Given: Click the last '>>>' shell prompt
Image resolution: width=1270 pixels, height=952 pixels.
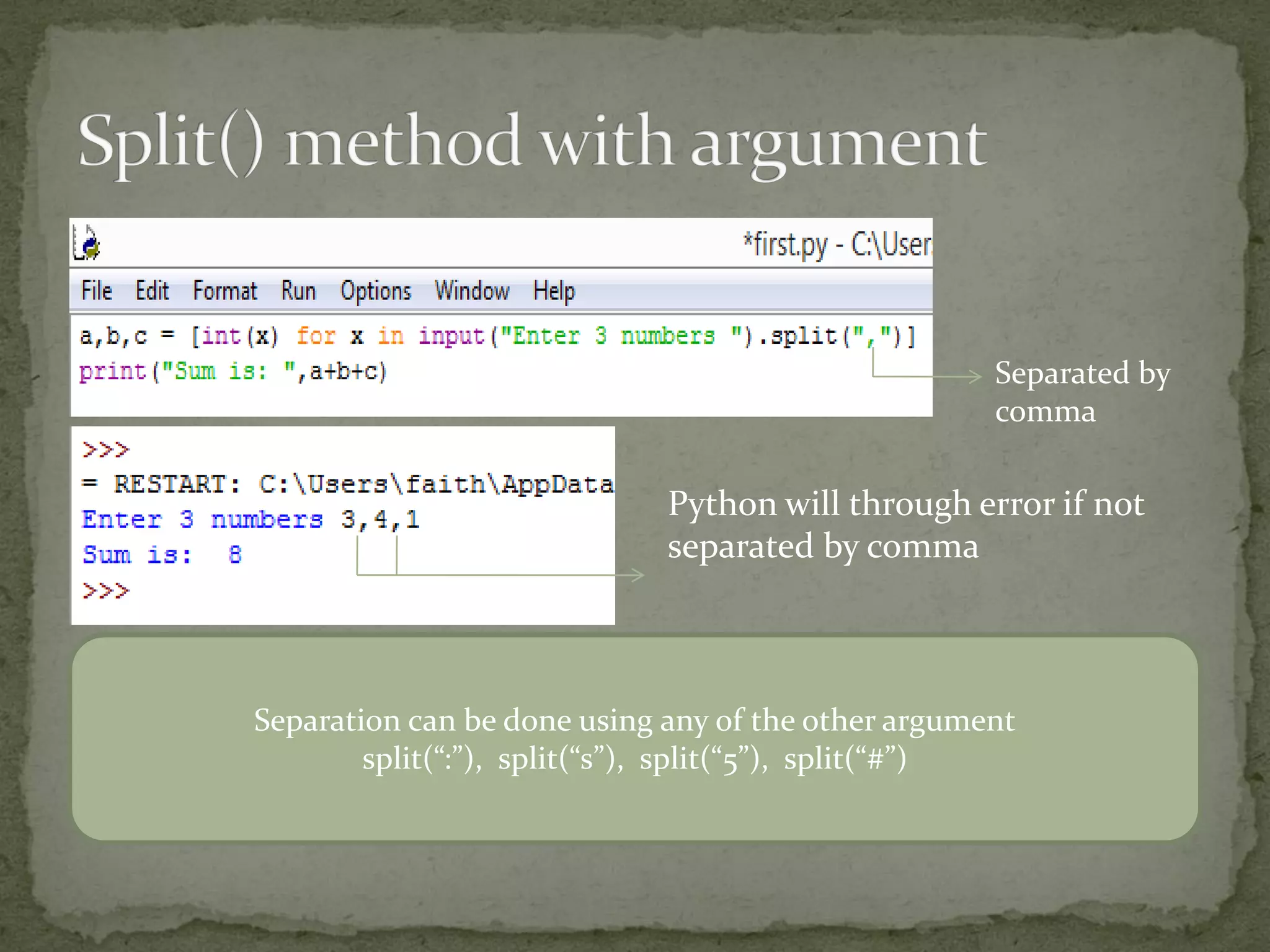Looking at the screenshot, I should pos(105,591).
